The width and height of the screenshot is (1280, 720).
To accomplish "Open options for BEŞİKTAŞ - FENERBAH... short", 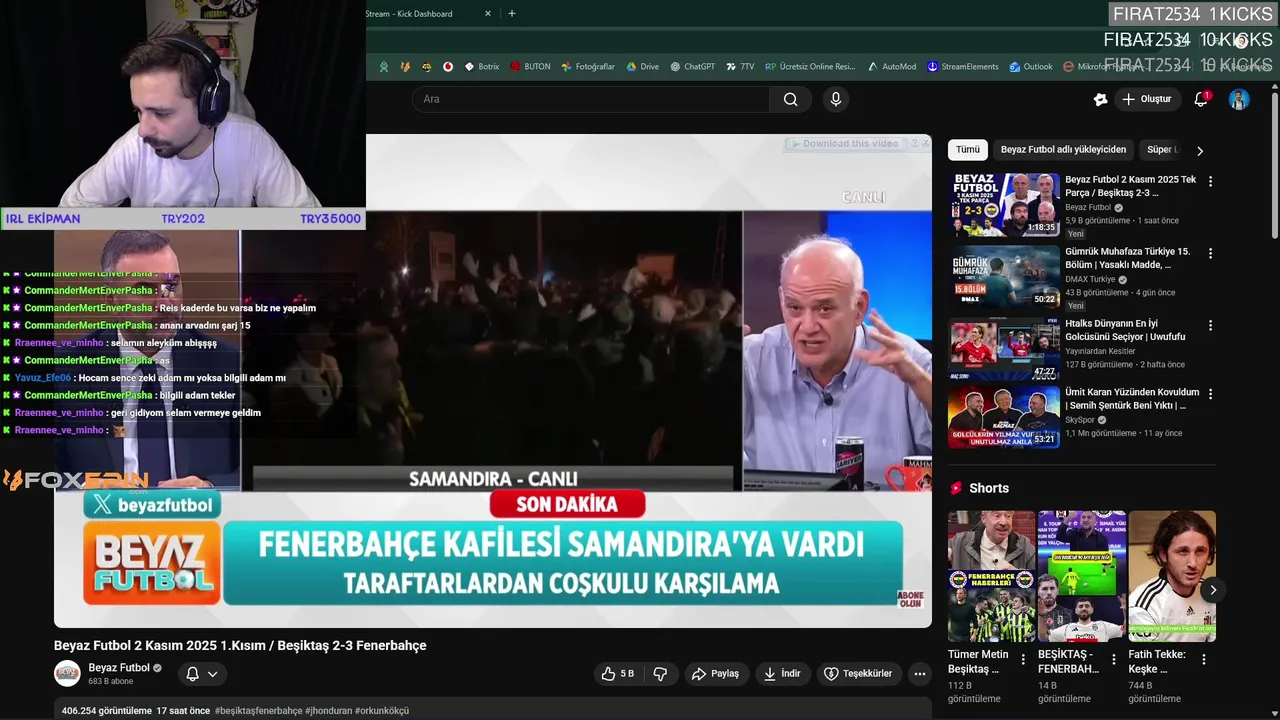I will pyautogui.click(x=1113, y=660).
